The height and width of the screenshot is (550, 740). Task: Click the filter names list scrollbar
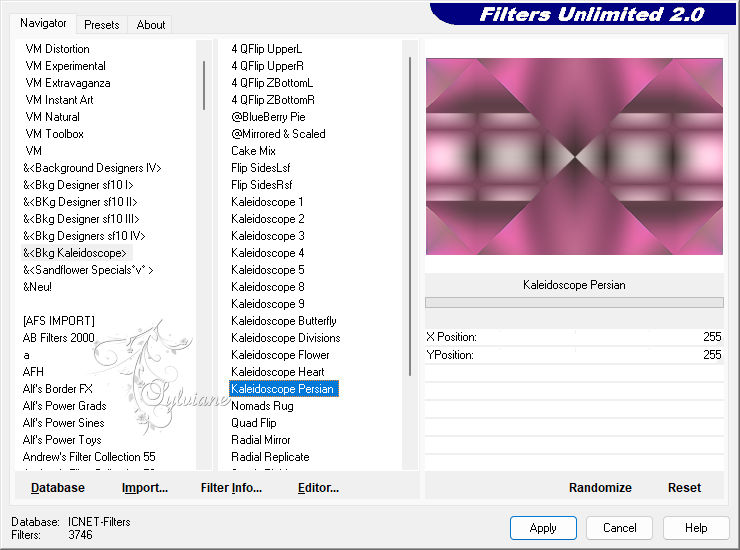click(x=410, y=216)
